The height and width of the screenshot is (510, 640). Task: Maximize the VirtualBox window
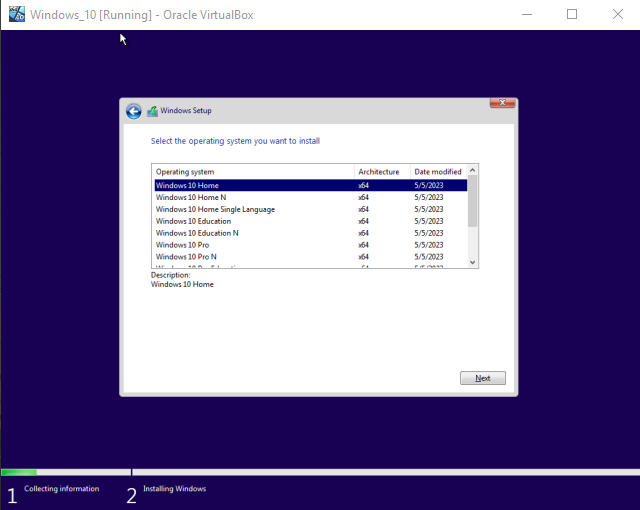coord(572,14)
